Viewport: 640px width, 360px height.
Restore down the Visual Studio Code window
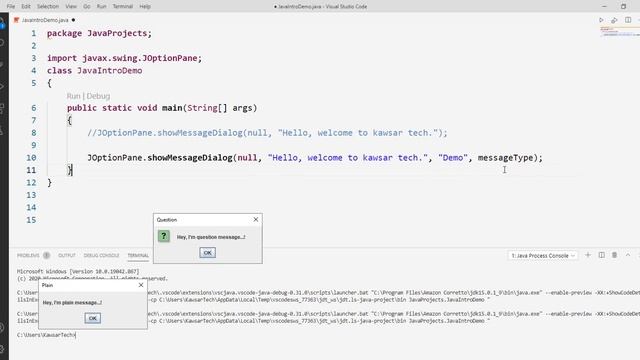point(623,7)
